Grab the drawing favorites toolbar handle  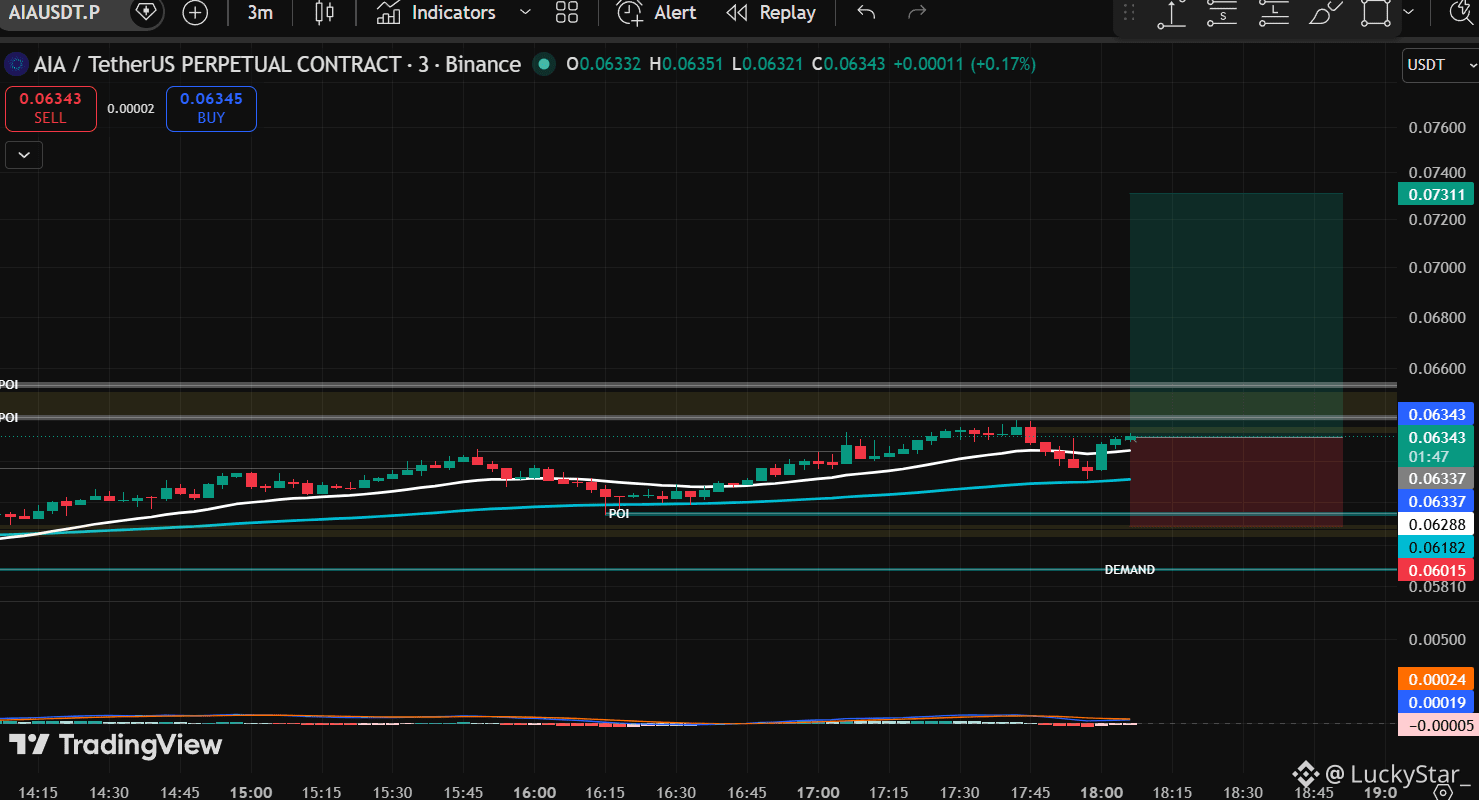(1129, 13)
